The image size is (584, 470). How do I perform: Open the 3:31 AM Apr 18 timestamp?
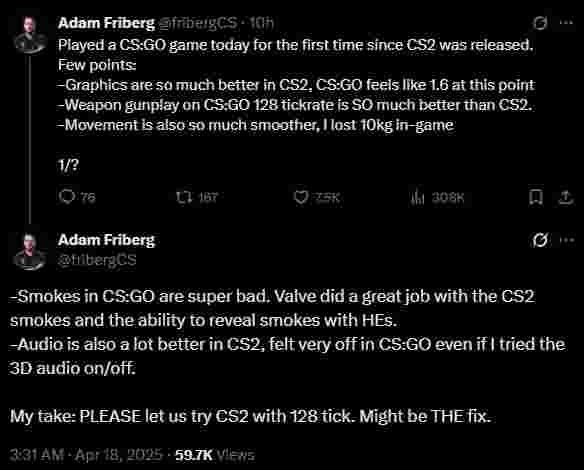[86, 455]
